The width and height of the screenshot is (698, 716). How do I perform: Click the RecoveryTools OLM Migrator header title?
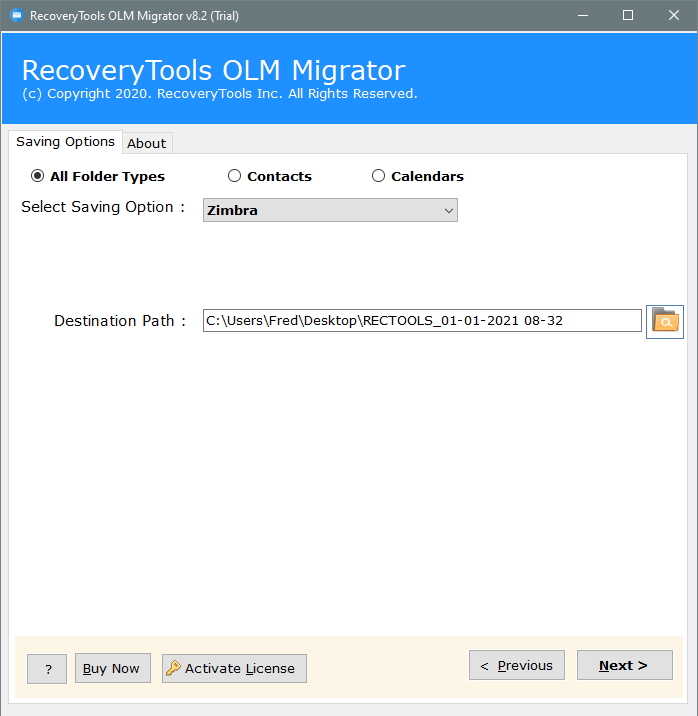coord(213,71)
